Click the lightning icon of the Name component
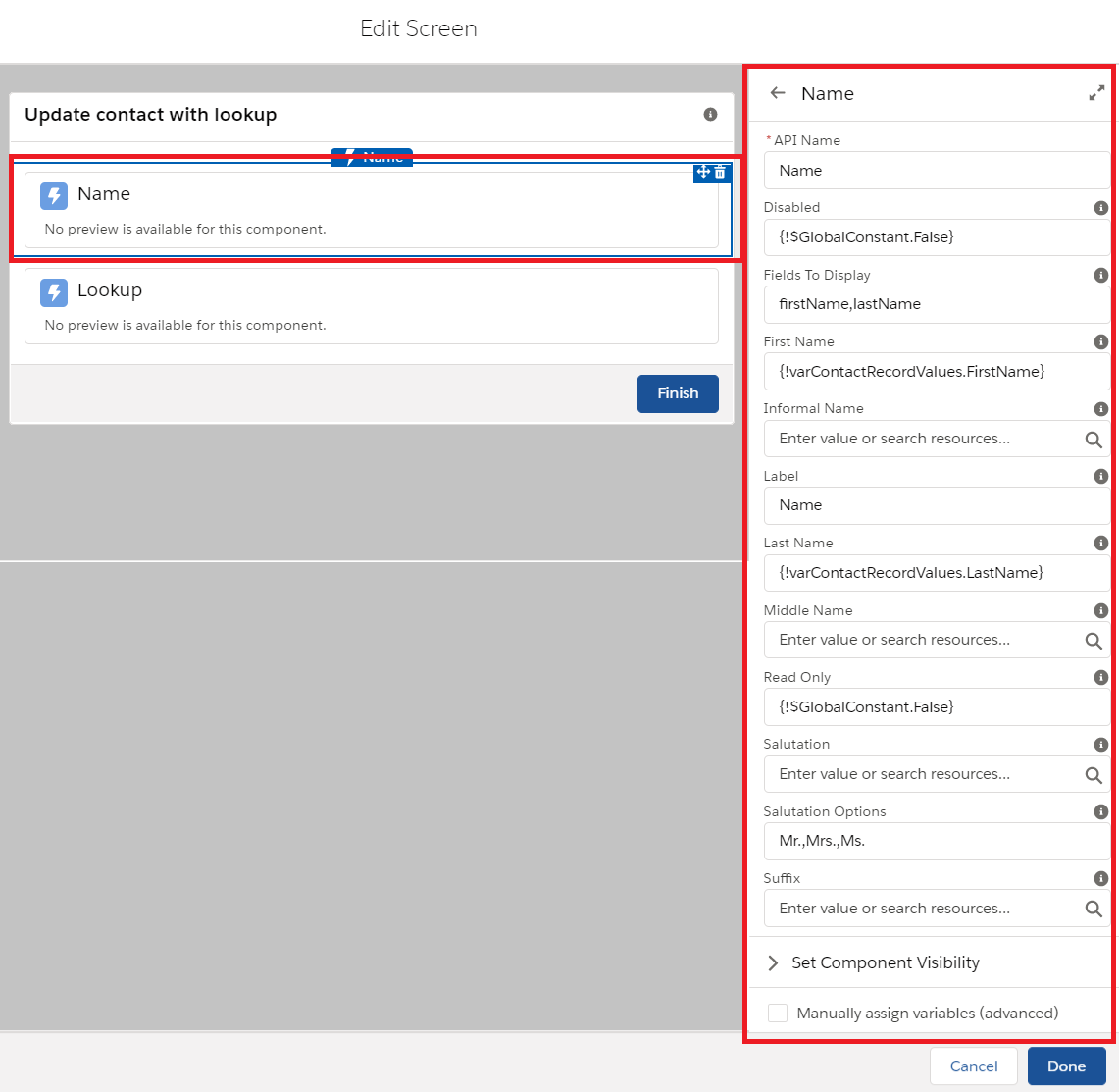The width and height of the screenshot is (1119, 1092). (54, 195)
